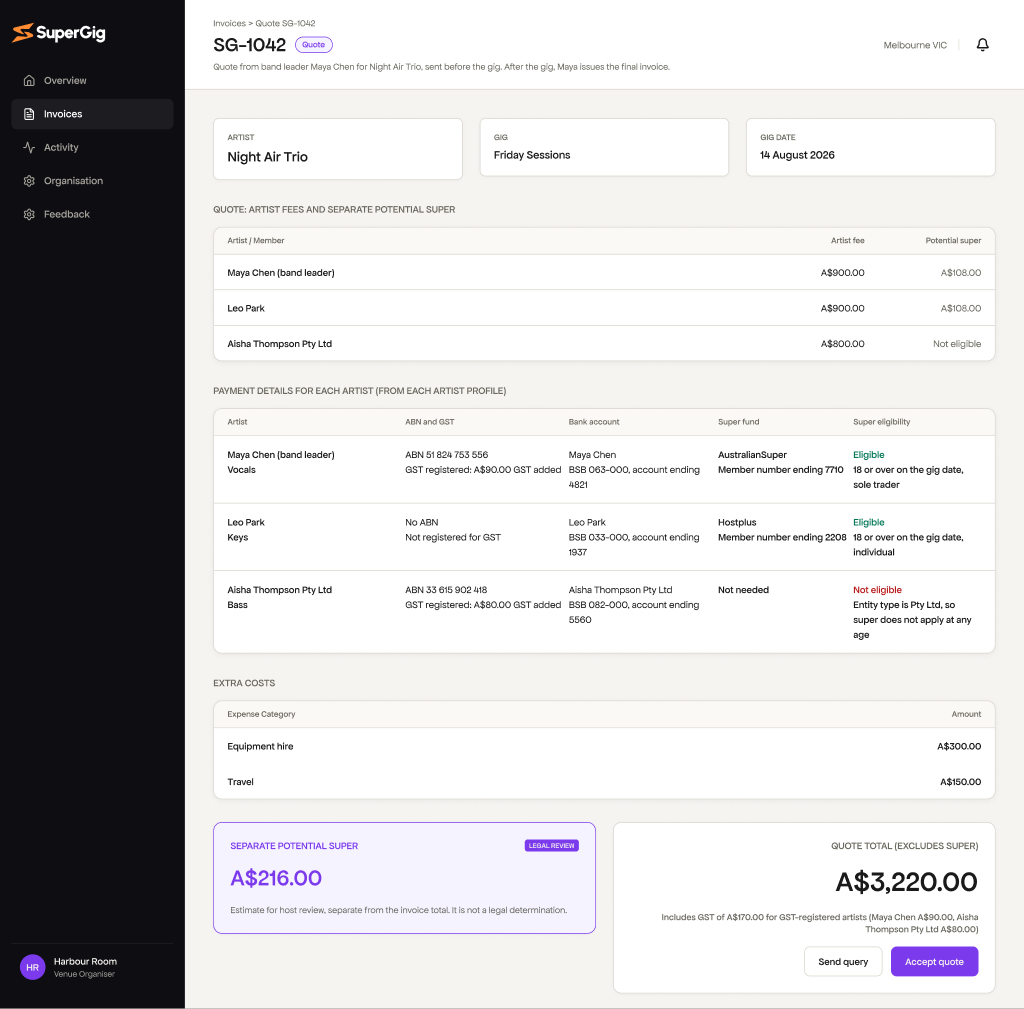Go to Activity in sidebar
1024x1009 pixels.
click(x=92, y=147)
